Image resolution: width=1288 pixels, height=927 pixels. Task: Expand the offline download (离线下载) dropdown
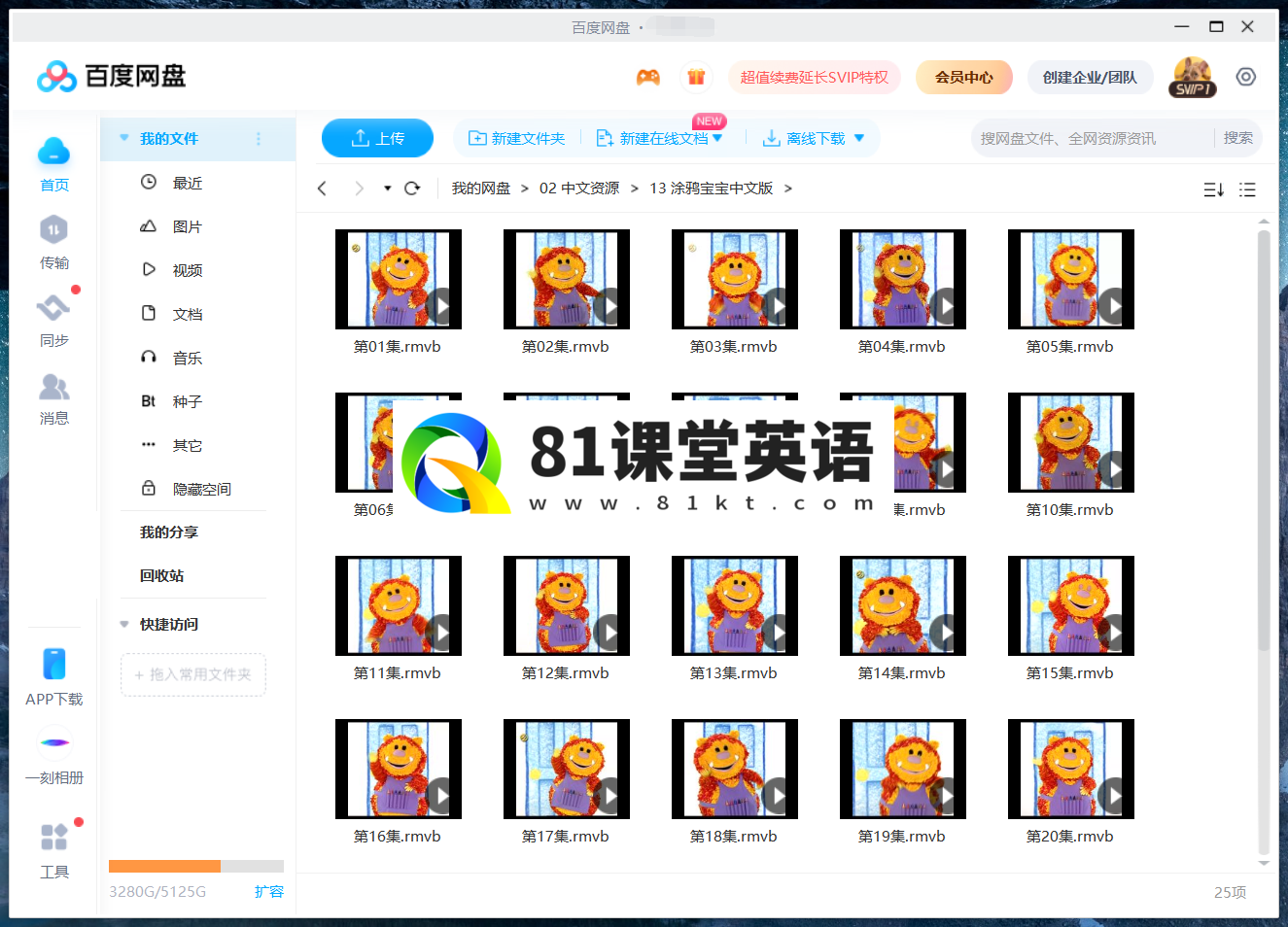pos(859,139)
